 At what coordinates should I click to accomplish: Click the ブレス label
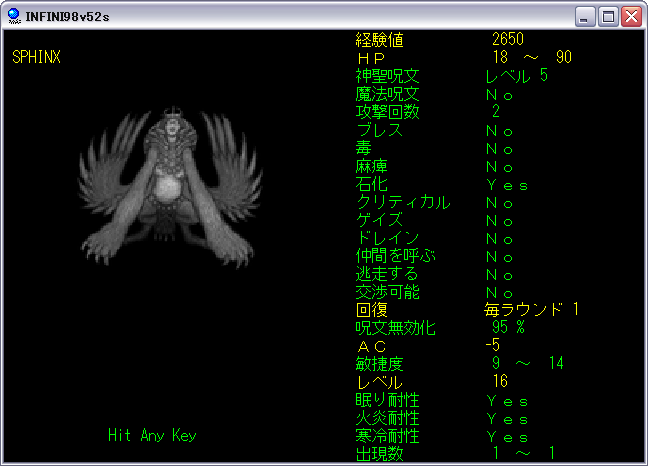click(379, 130)
